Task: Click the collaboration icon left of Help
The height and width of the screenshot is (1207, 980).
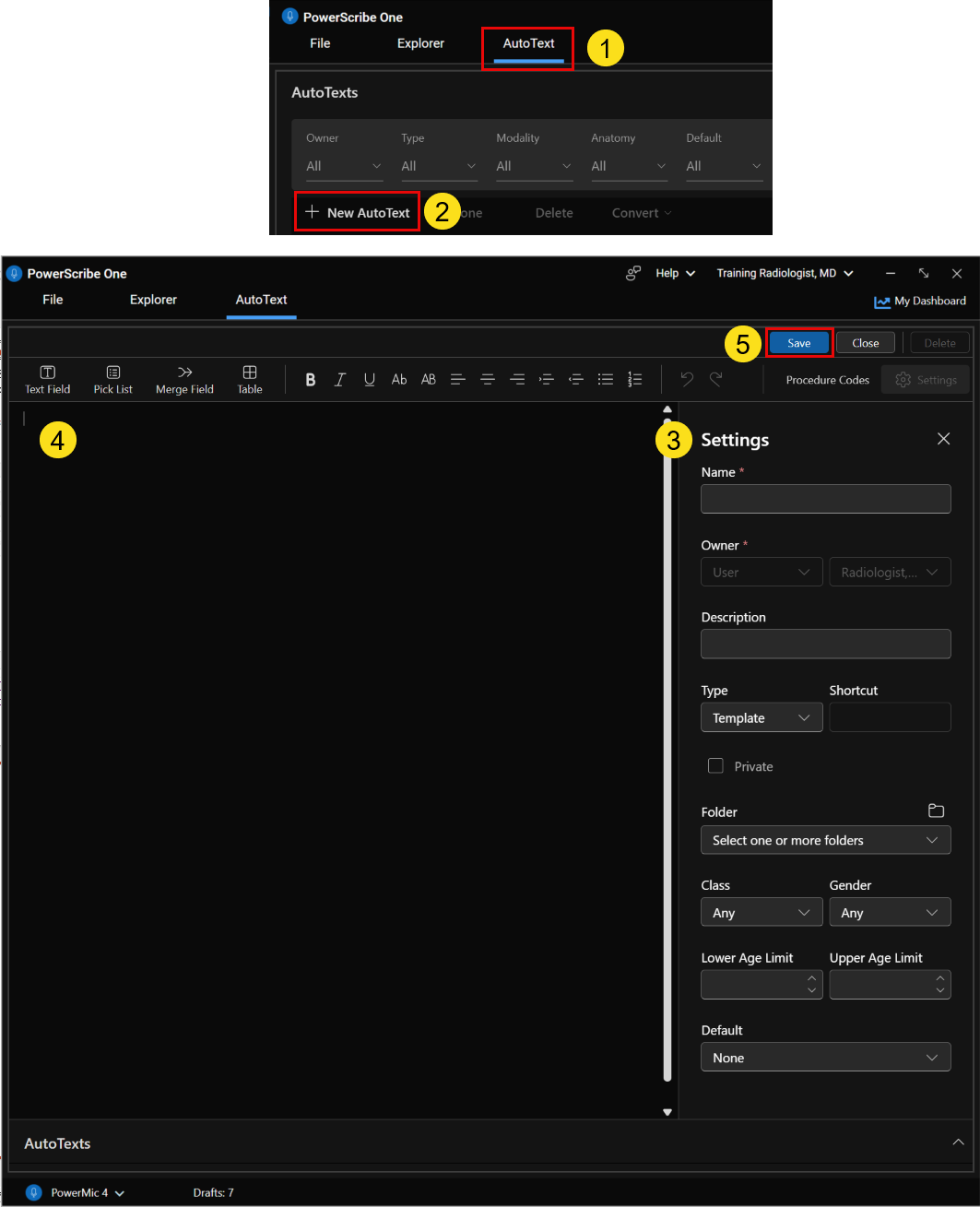Action: (x=633, y=273)
